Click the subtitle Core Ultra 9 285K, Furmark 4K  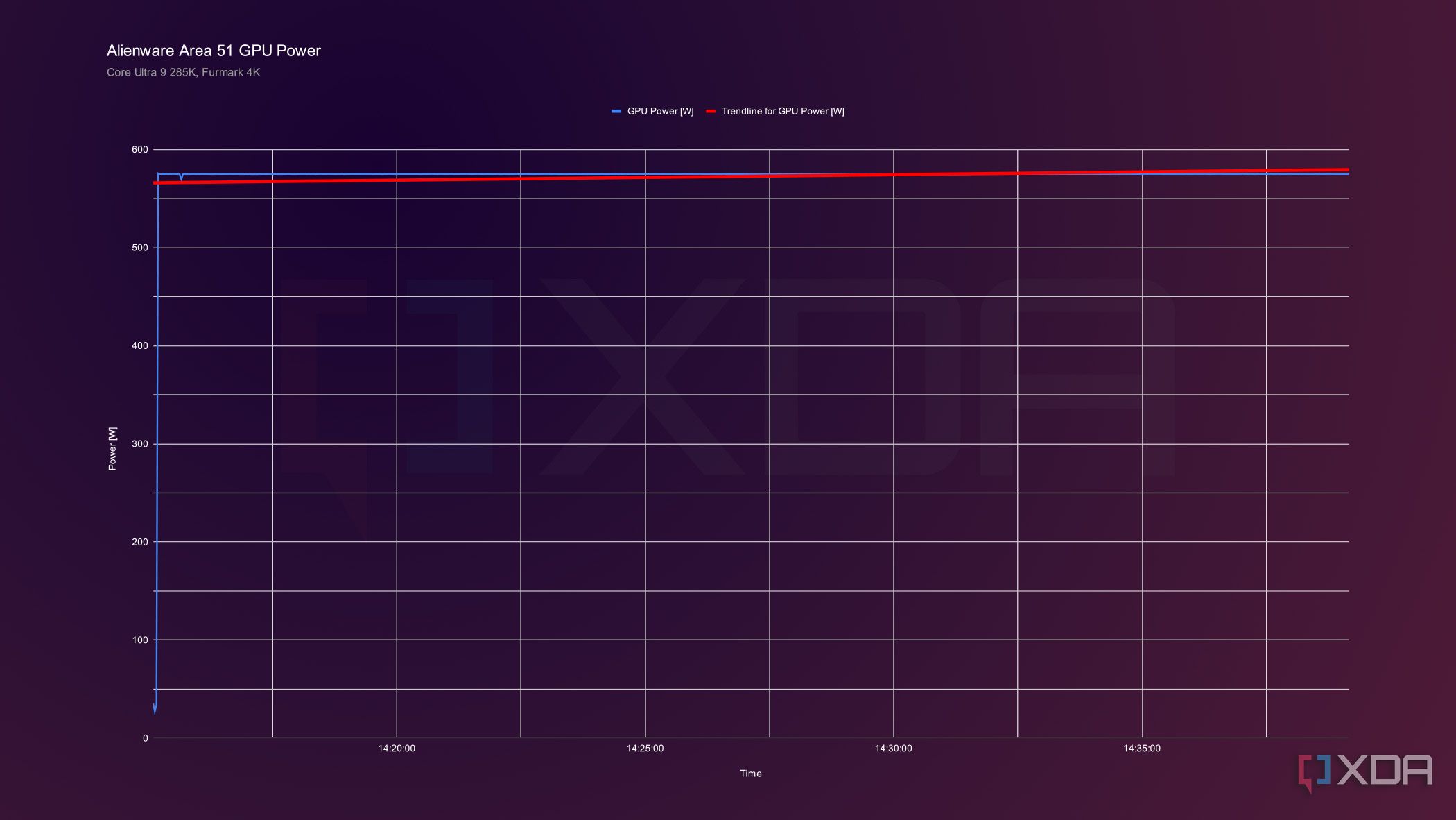coord(183,72)
